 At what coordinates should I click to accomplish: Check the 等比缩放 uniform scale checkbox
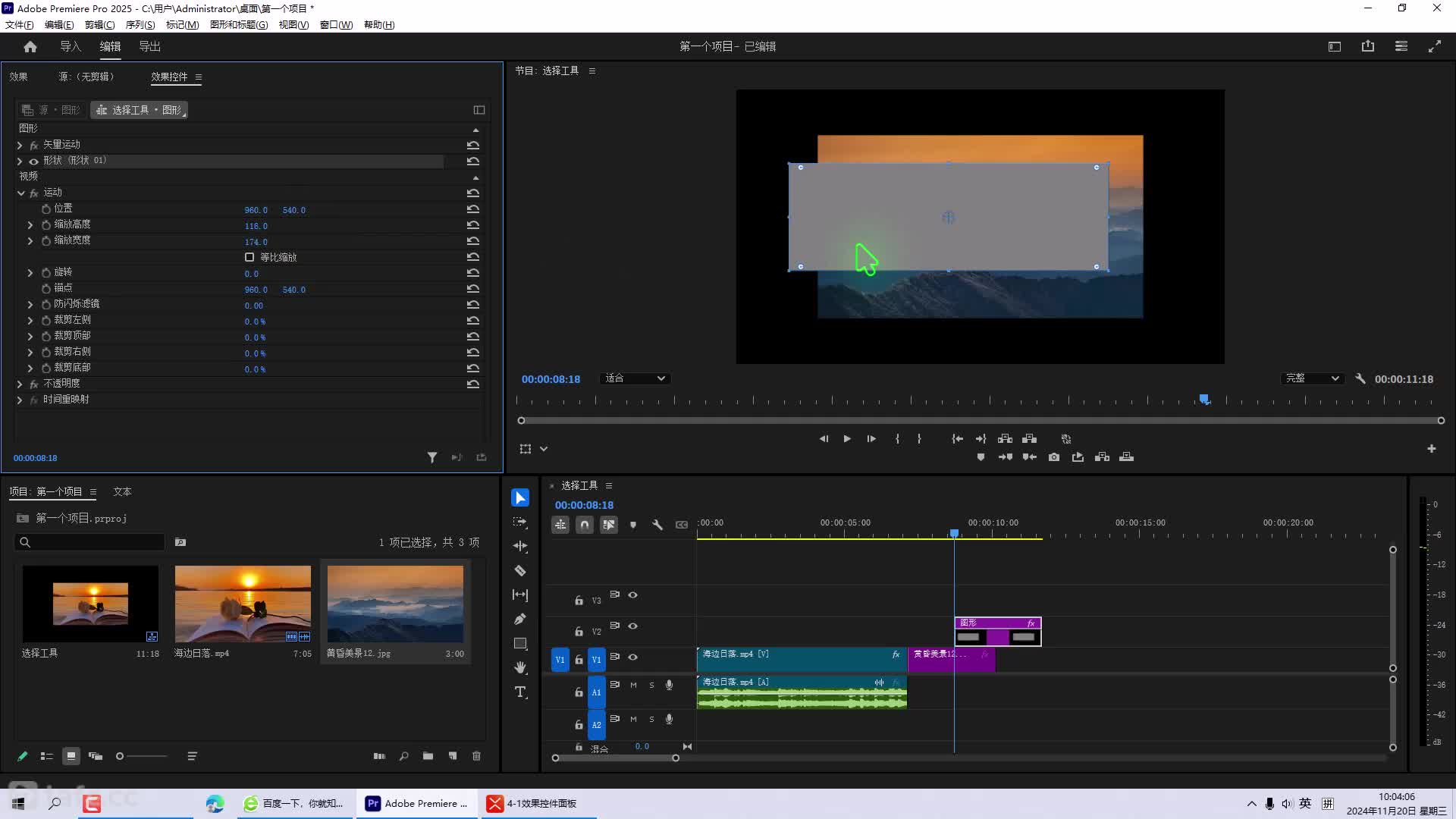tap(249, 258)
